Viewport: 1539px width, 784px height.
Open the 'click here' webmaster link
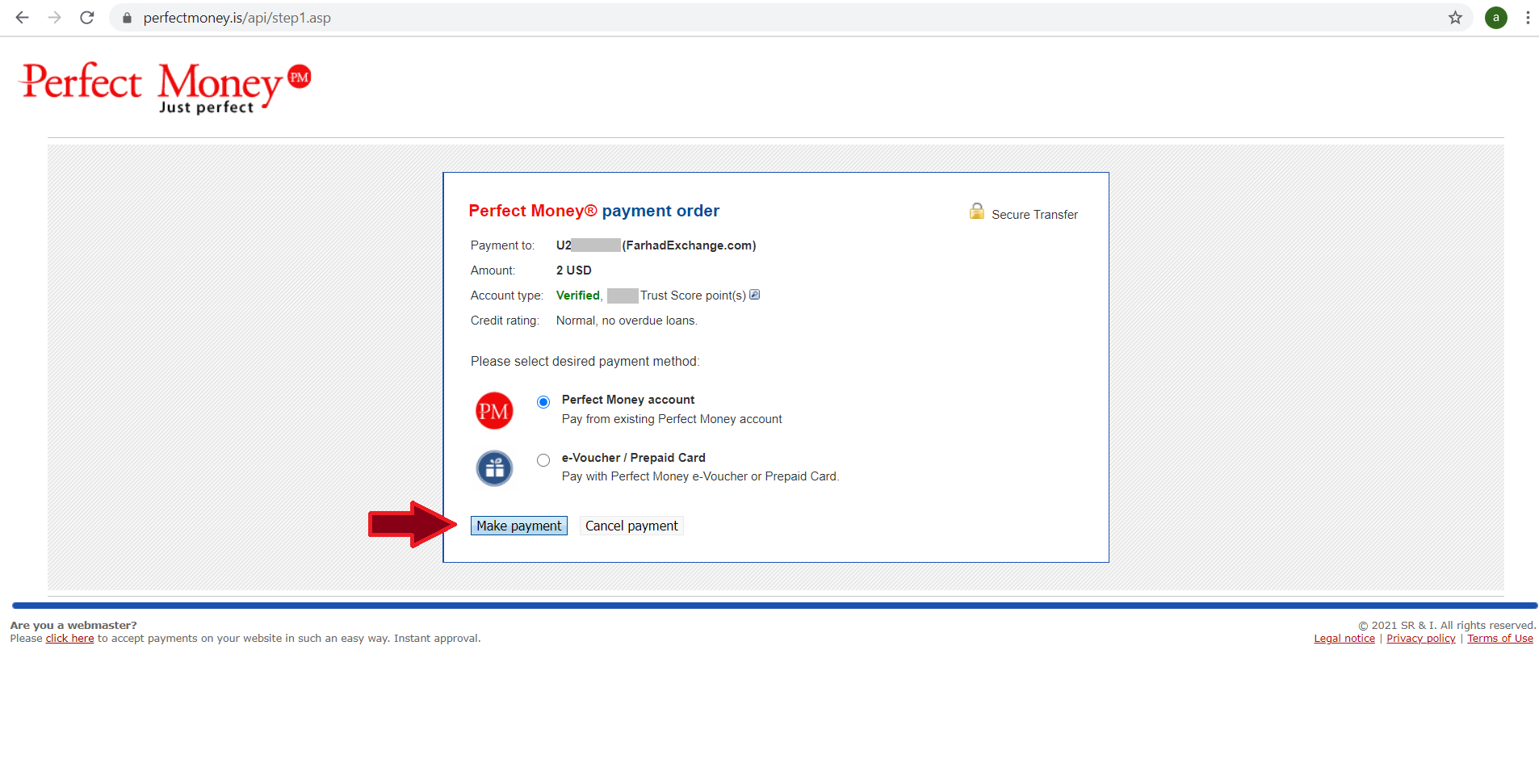click(69, 639)
